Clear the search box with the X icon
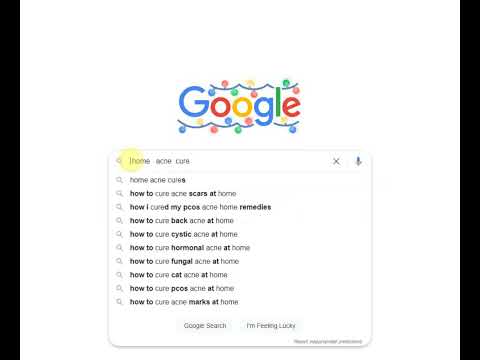This screenshot has width=480, height=360. pyautogui.click(x=336, y=161)
